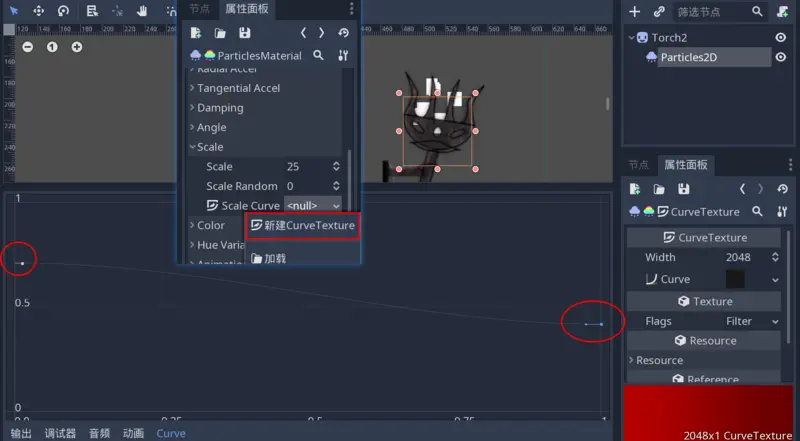Instance a scene with the link icon

(x=659, y=11)
